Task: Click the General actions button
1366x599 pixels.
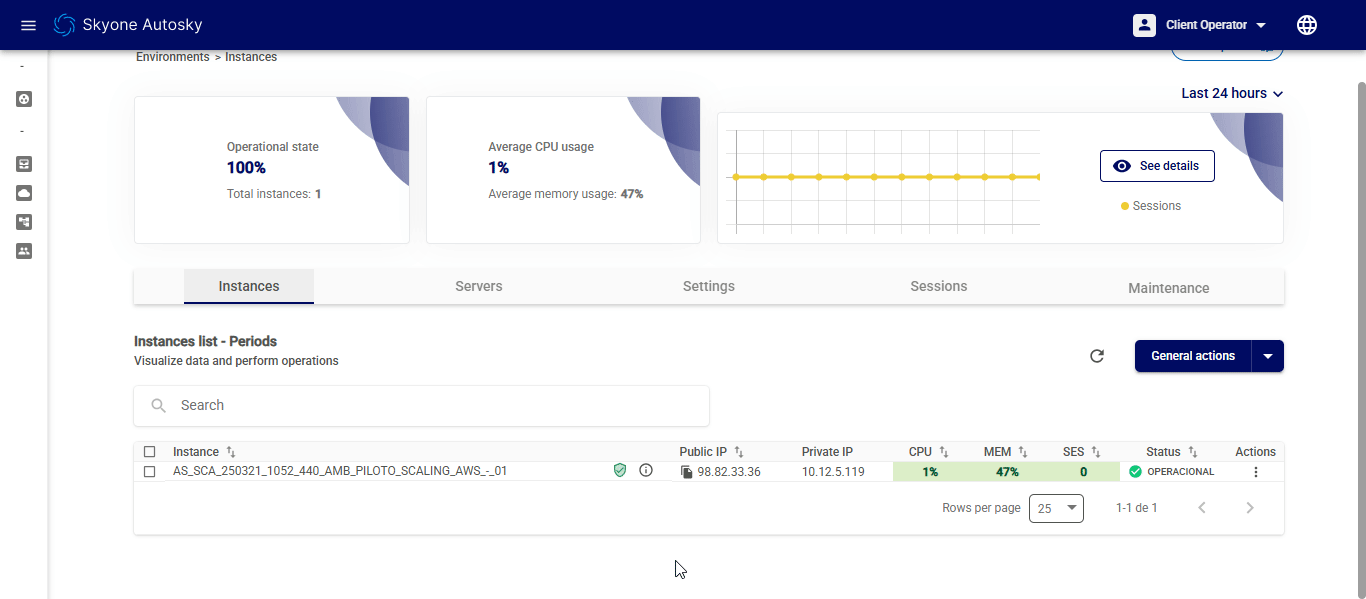Action: pyautogui.click(x=1192, y=356)
